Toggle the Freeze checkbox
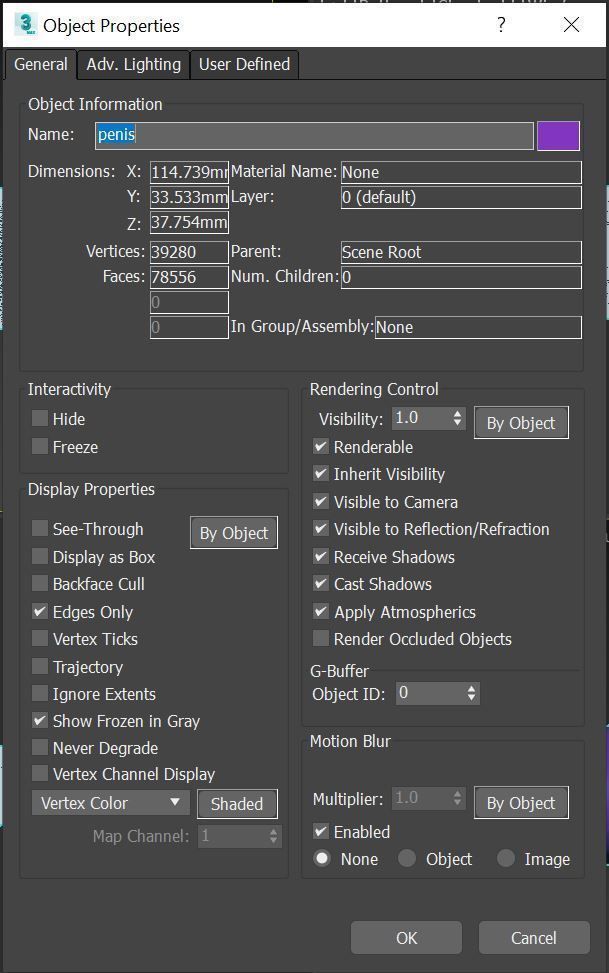The width and height of the screenshot is (609, 973). [40, 447]
